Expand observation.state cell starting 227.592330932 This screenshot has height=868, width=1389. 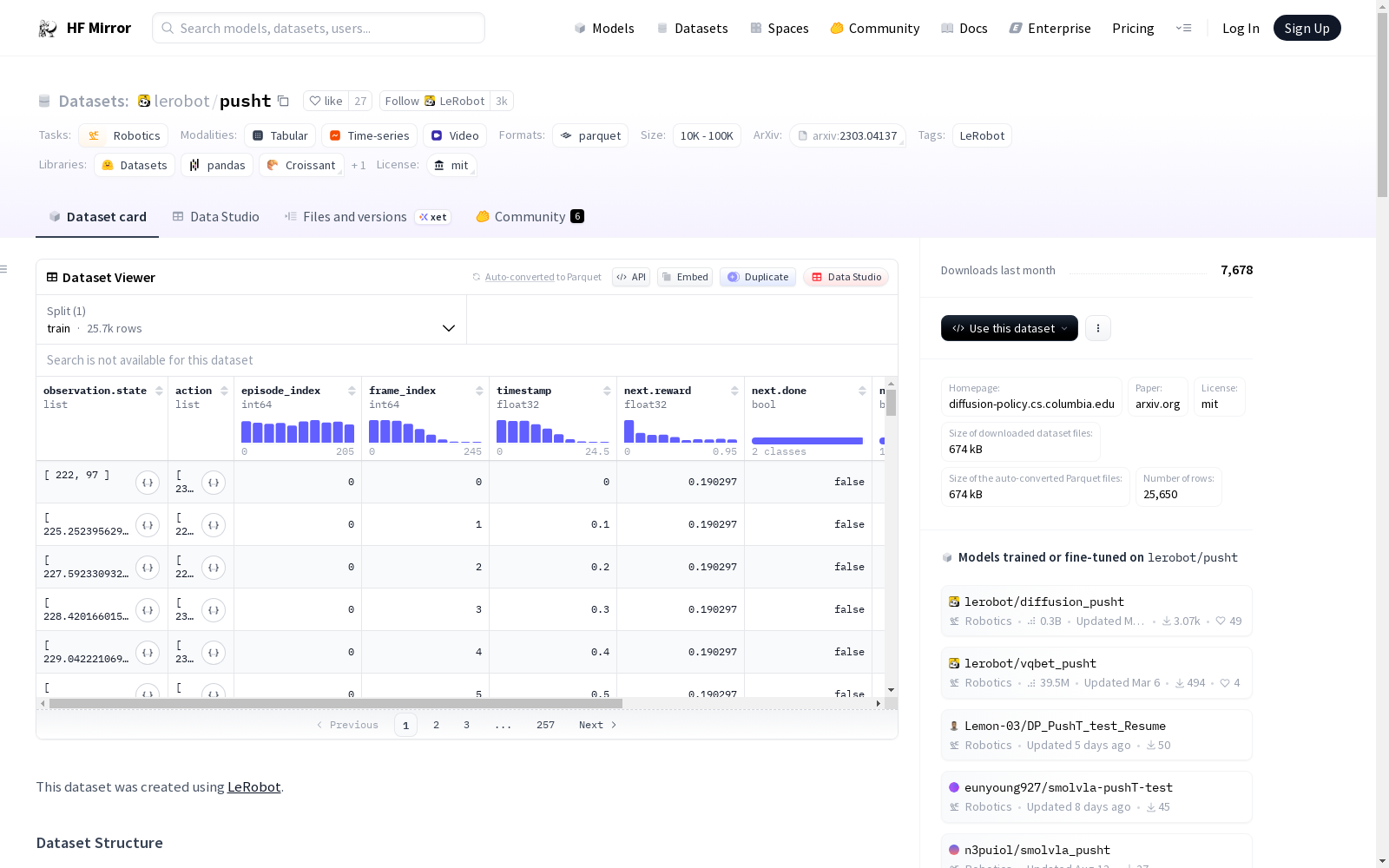coord(148,568)
